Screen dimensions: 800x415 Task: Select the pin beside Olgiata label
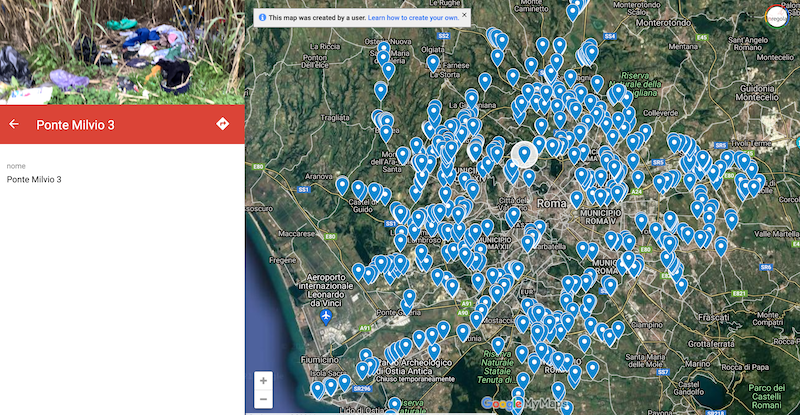[433, 63]
